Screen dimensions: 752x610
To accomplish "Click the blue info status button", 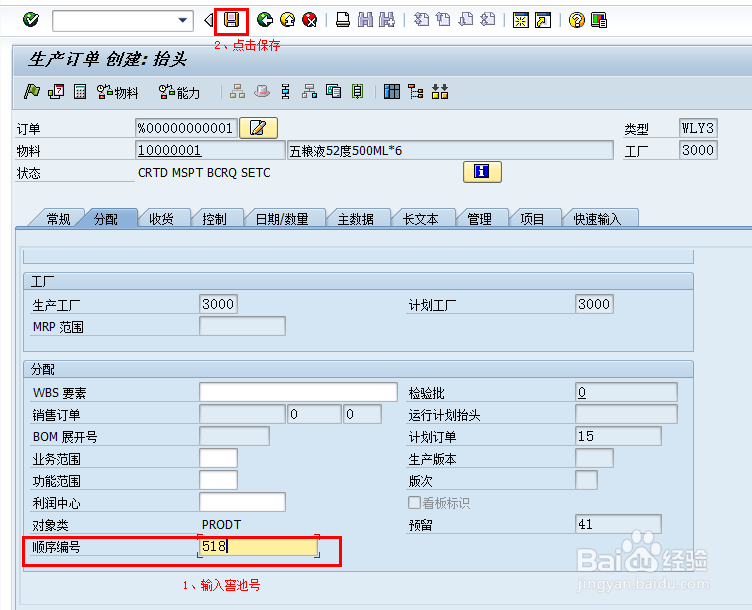I will (482, 172).
